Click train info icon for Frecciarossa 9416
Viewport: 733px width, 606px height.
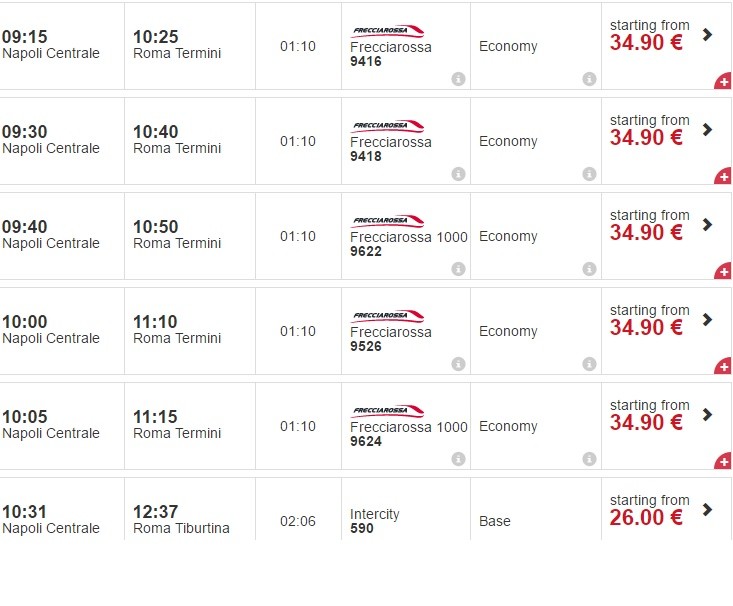pos(458,79)
